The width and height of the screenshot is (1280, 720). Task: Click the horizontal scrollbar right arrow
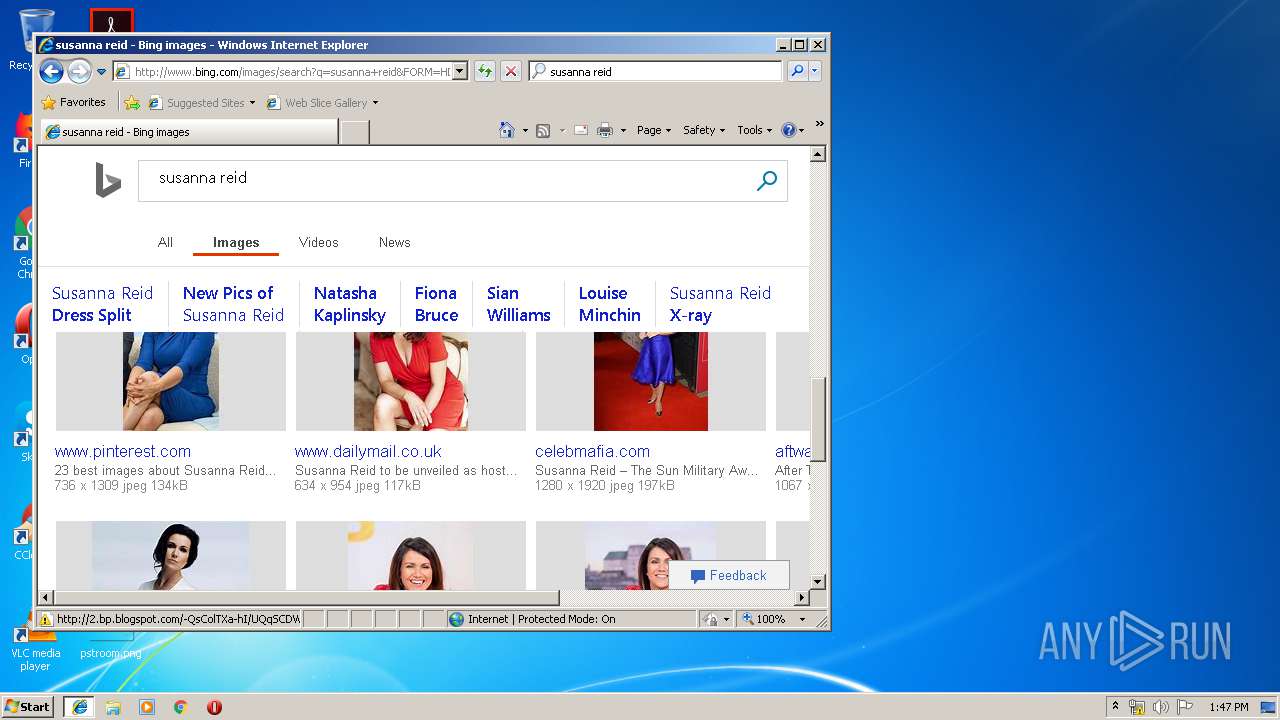[x=801, y=597]
